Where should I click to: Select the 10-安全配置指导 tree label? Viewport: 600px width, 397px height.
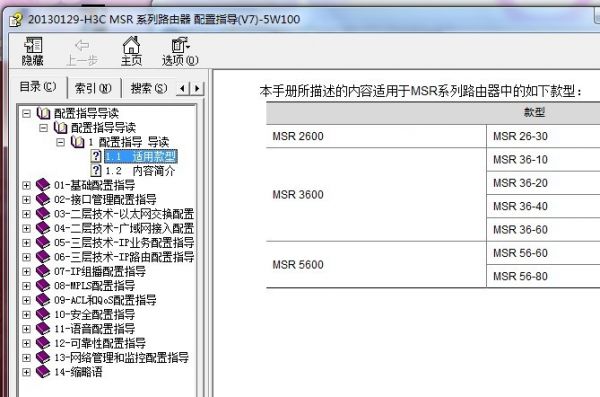click(95, 315)
